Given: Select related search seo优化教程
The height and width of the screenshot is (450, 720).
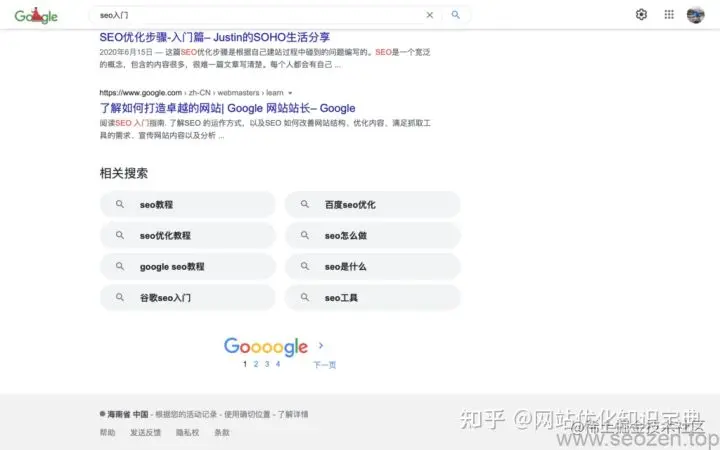Looking at the screenshot, I should (188, 236).
